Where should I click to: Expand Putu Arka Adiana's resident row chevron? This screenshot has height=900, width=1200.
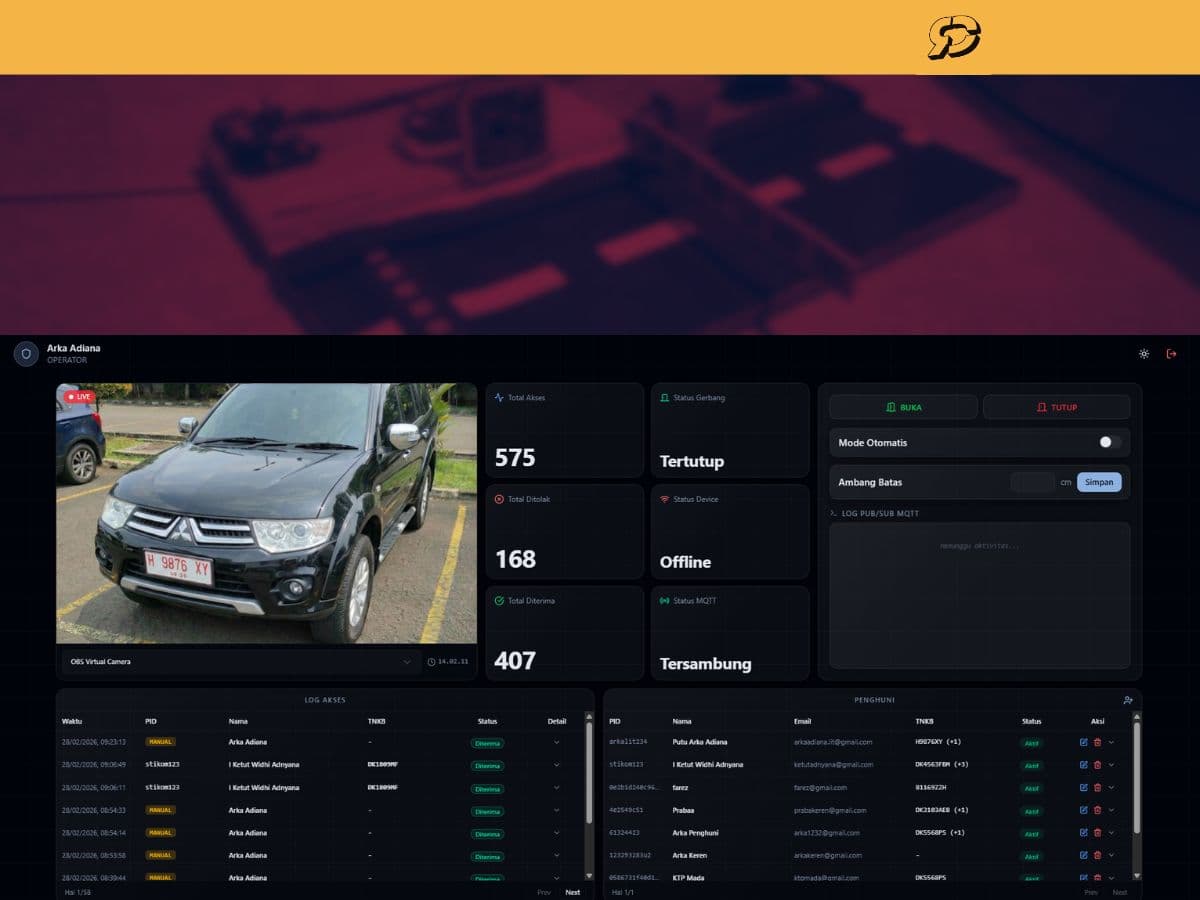(x=1111, y=742)
